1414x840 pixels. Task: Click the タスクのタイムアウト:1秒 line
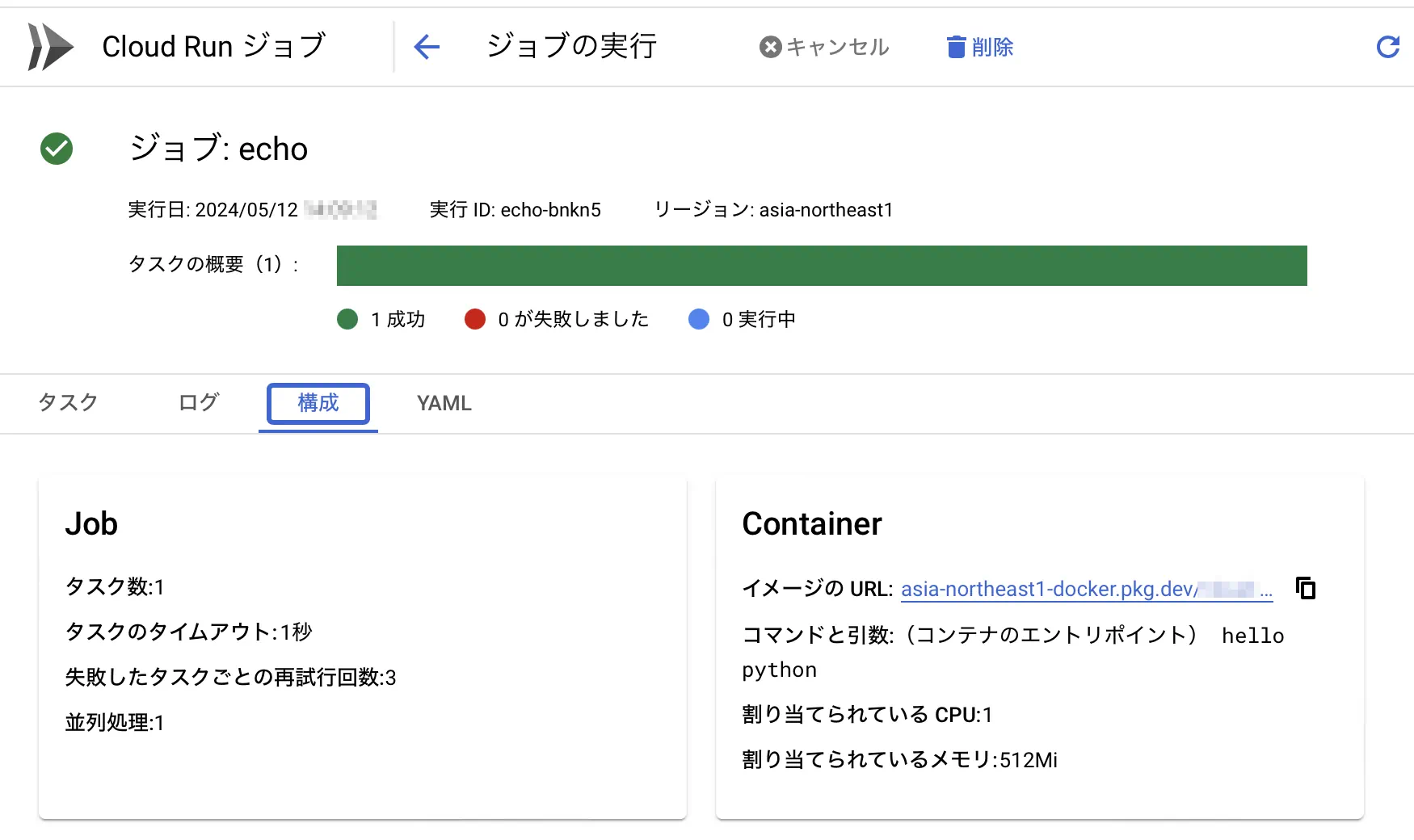click(188, 632)
